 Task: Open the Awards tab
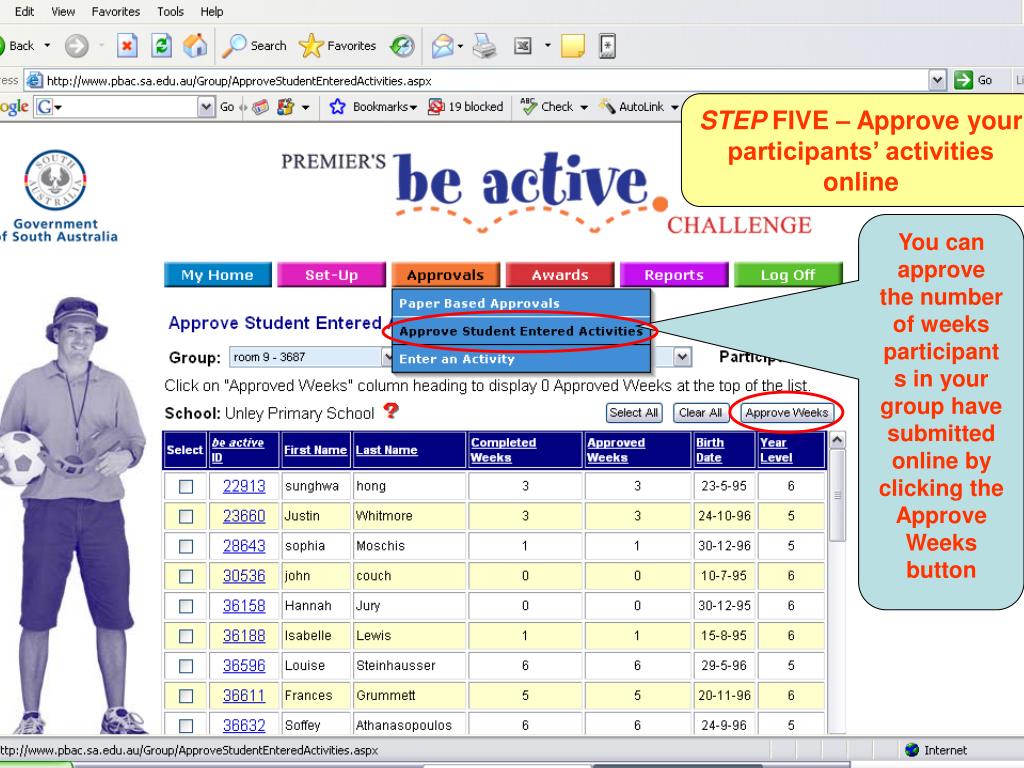point(560,275)
